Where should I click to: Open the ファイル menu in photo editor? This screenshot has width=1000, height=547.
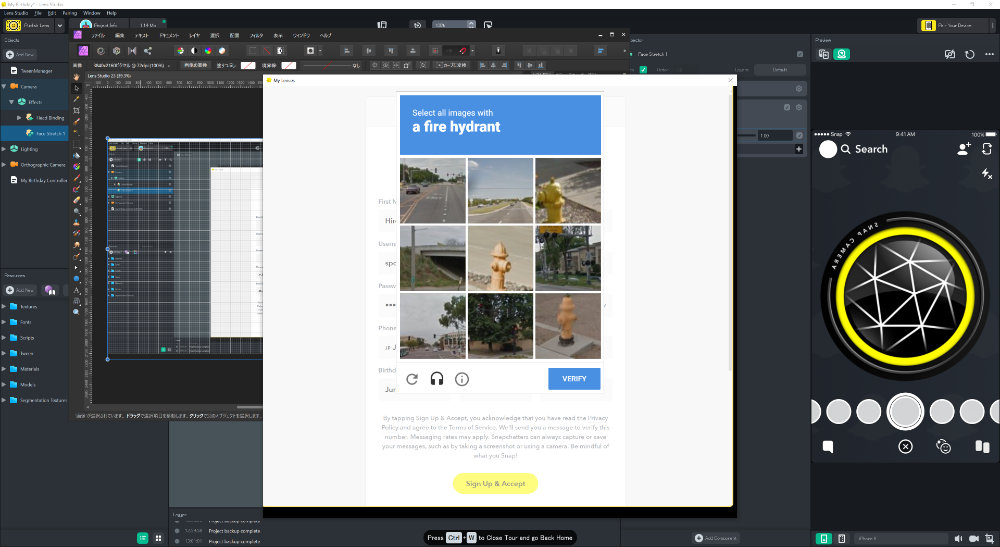click(x=98, y=36)
